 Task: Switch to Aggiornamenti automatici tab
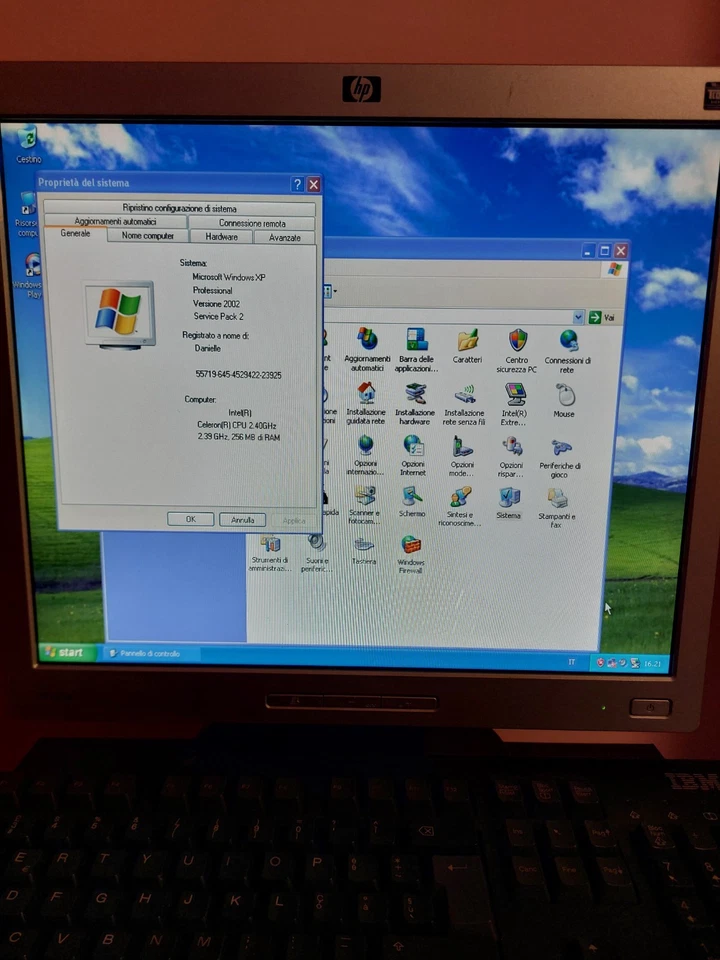115,221
